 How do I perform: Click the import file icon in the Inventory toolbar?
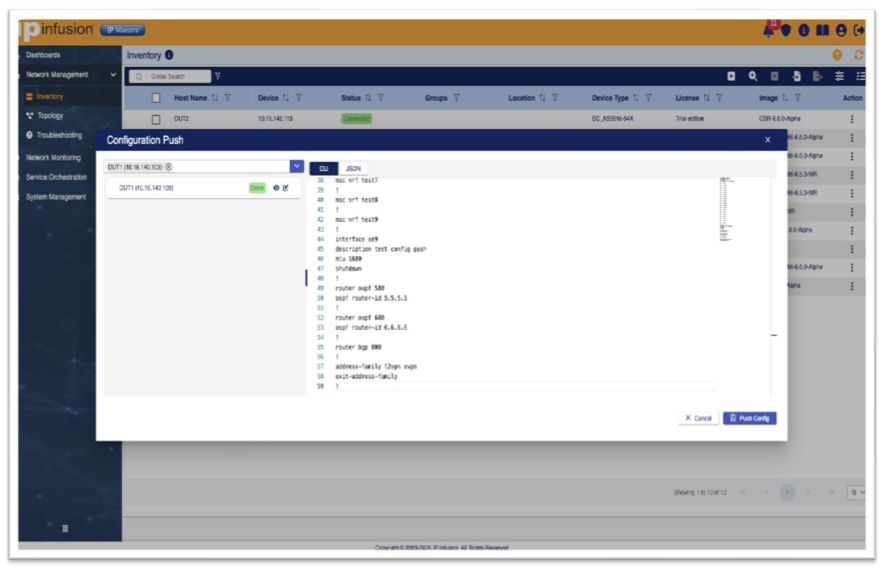[796, 76]
